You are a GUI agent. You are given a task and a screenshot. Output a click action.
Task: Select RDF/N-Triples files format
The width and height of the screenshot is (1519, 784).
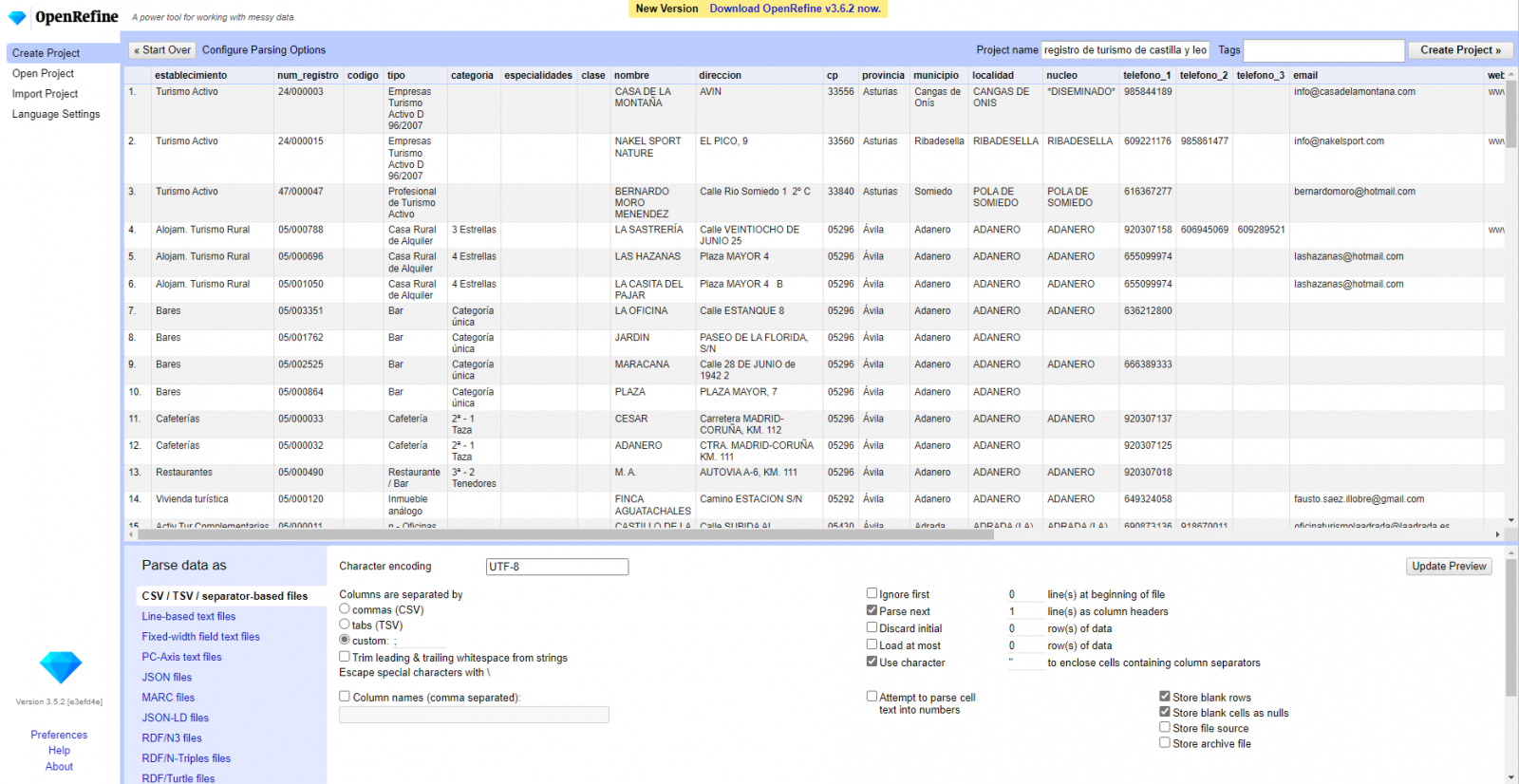[x=187, y=758]
